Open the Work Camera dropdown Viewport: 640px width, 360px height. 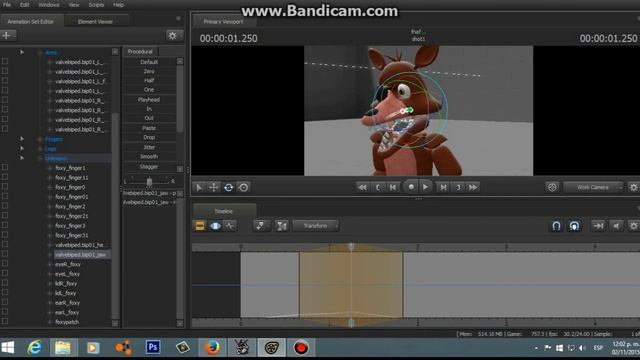tap(593, 187)
